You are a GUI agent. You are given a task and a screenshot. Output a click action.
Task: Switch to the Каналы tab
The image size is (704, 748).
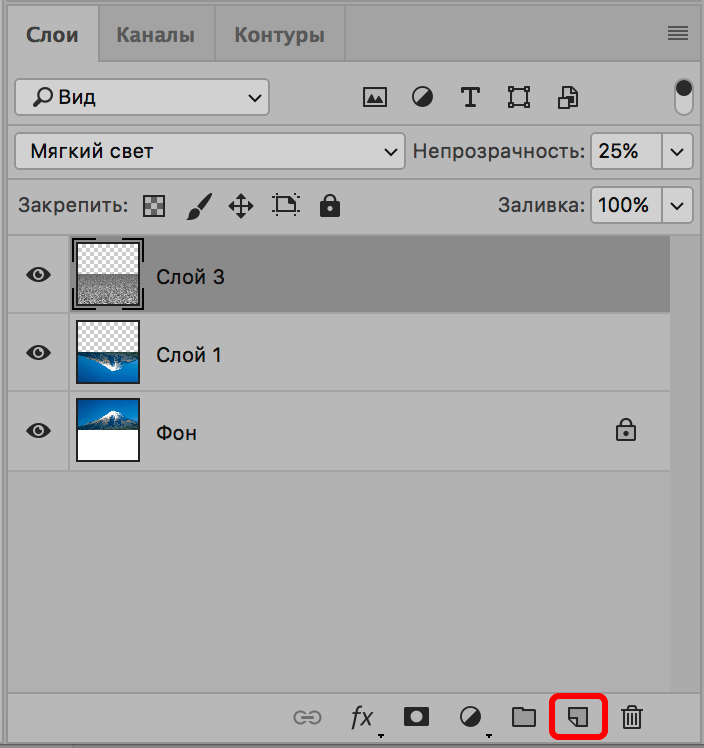click(155, 35)
